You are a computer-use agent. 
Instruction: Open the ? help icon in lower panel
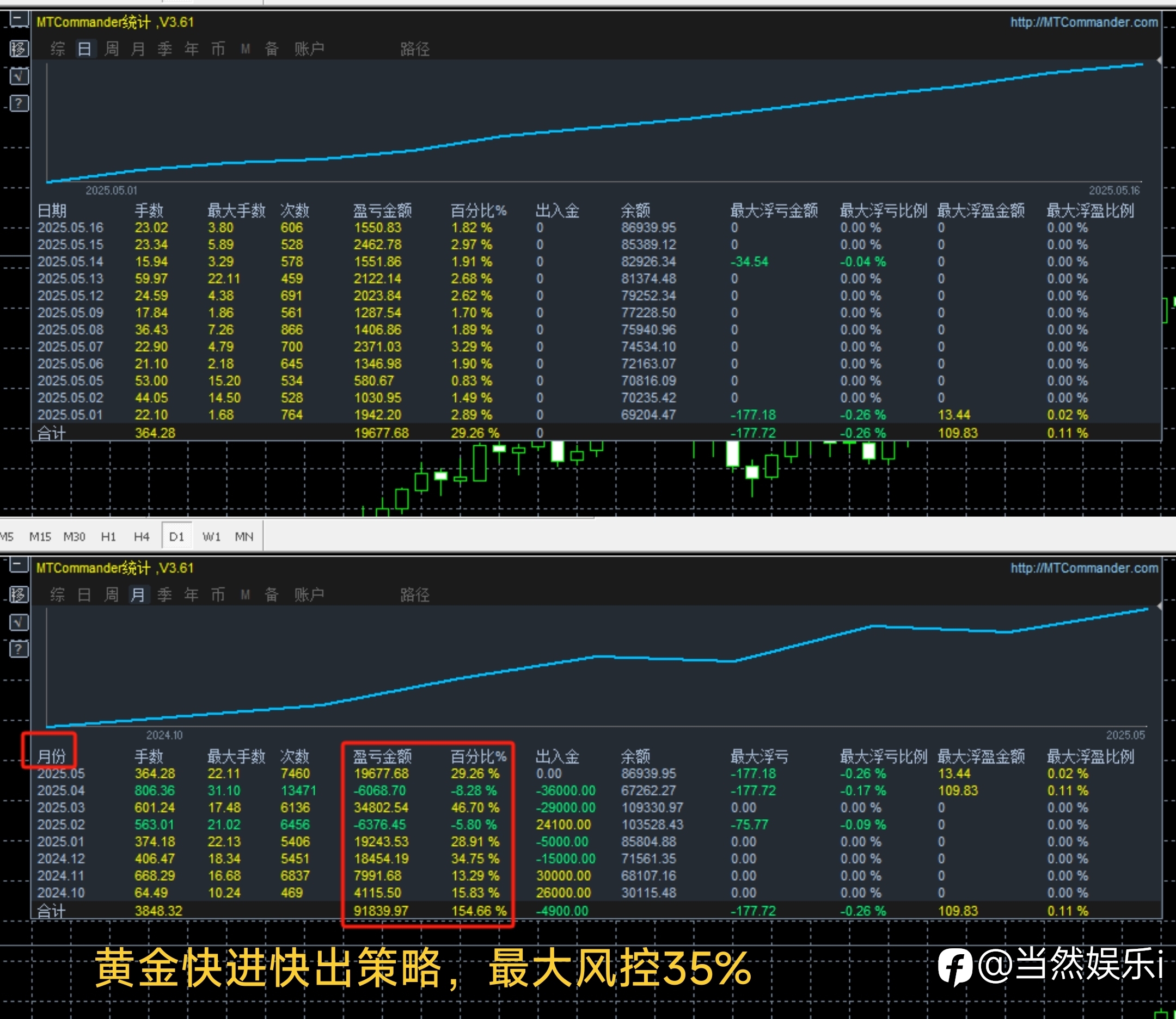click(x=19, y=649)
